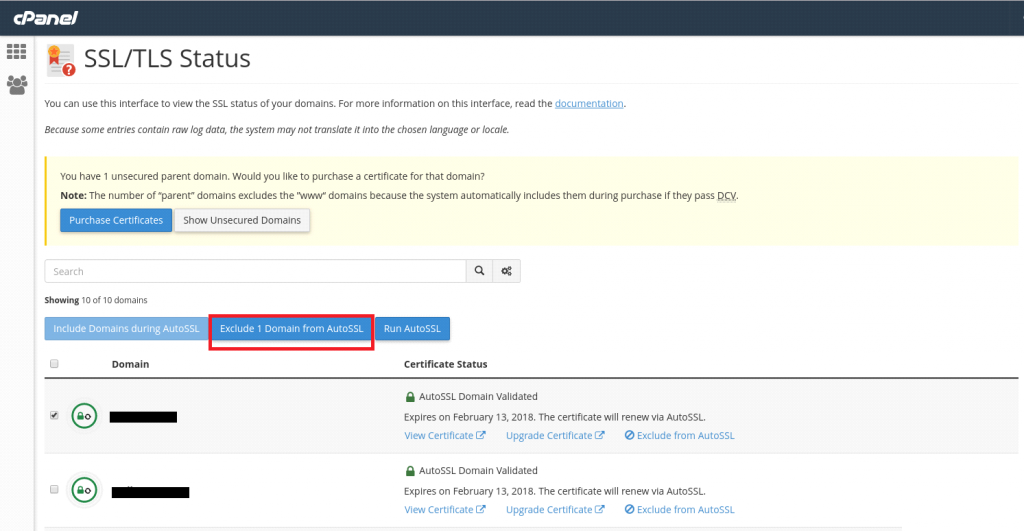Click first domain's green lock status icon
Screen dimensions: 1024x531
[x=84, y=416]
